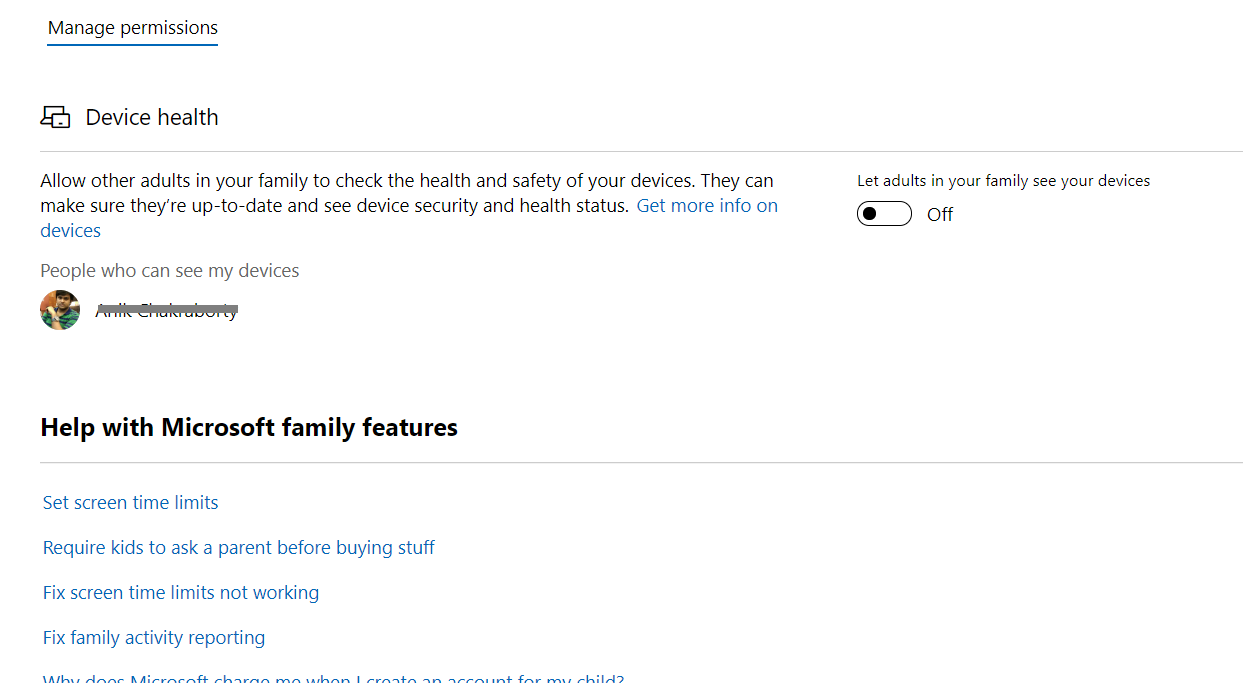Open Fix family activity reporting link
The height and width of the screenshot is (683, 1243).
pyautogui.click(x=154, y=638)
